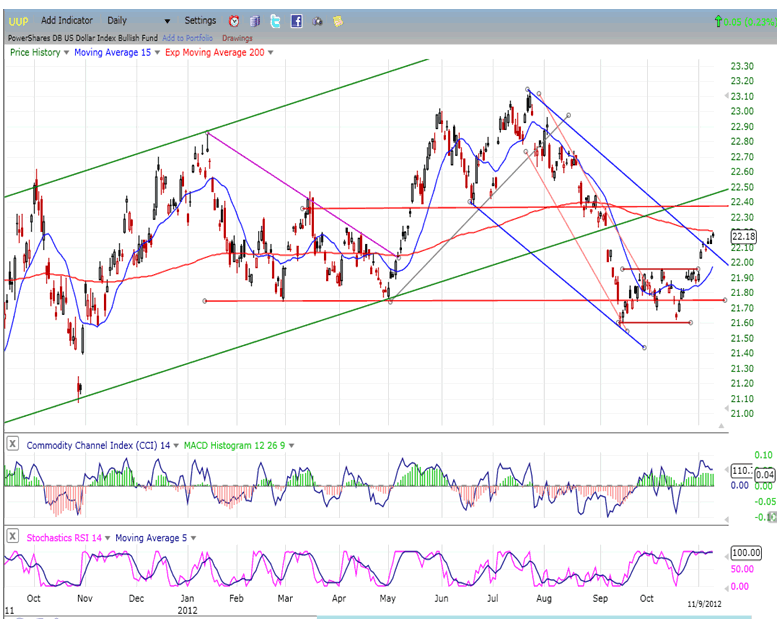Share chart via Facebook icon
This screenshot has height=624, width=777.
[x=297, y=20]
